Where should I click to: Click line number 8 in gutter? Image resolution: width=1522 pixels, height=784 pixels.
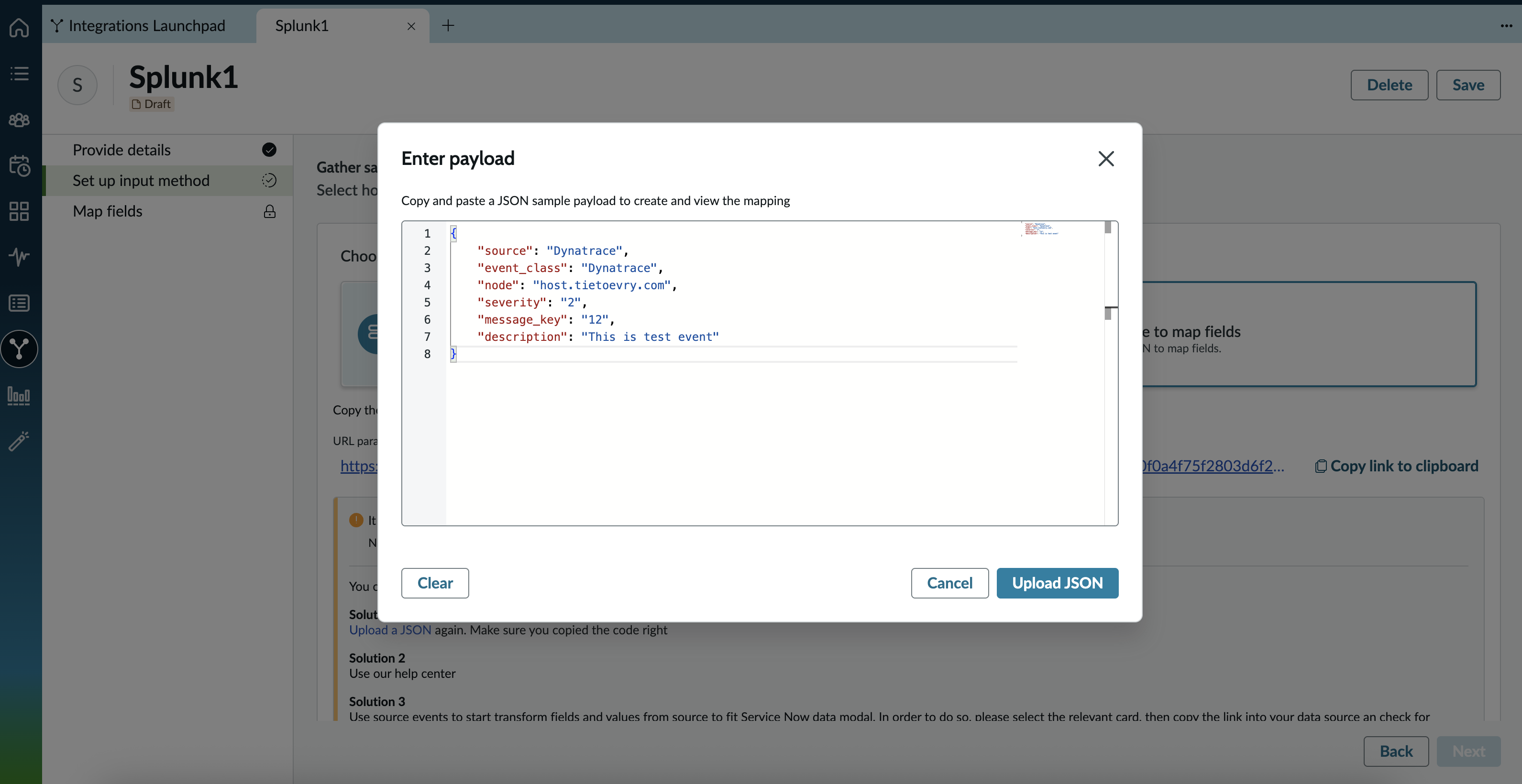[427, 354]
